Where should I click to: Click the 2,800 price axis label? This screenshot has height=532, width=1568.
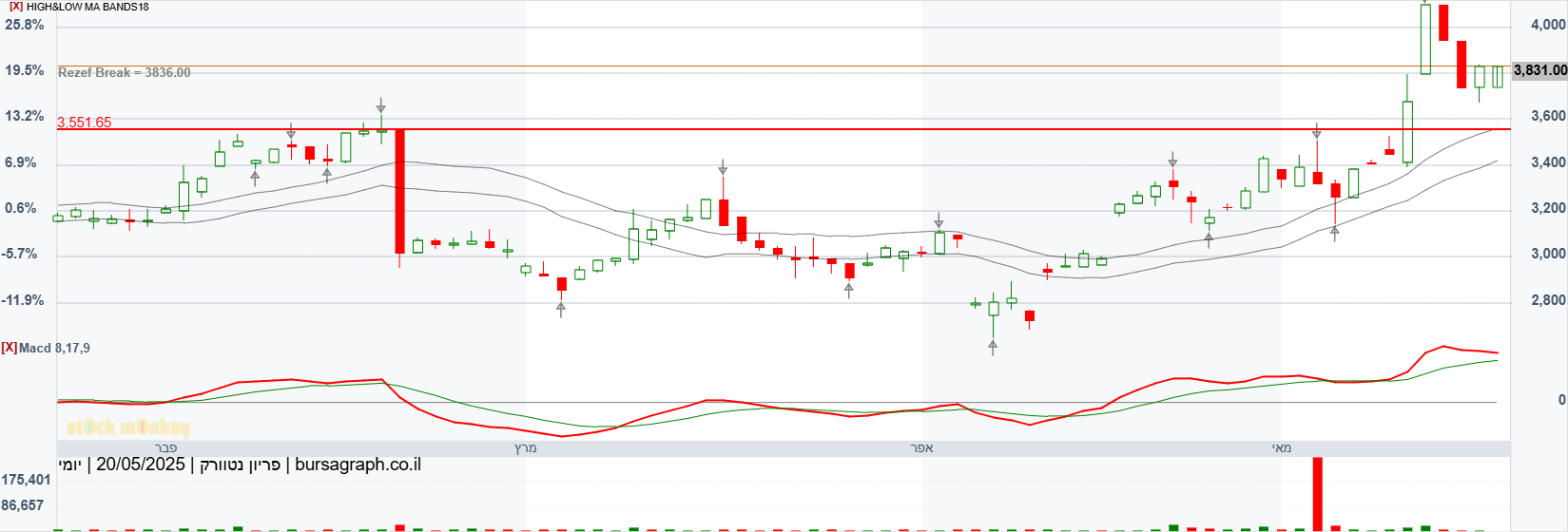1547,300
